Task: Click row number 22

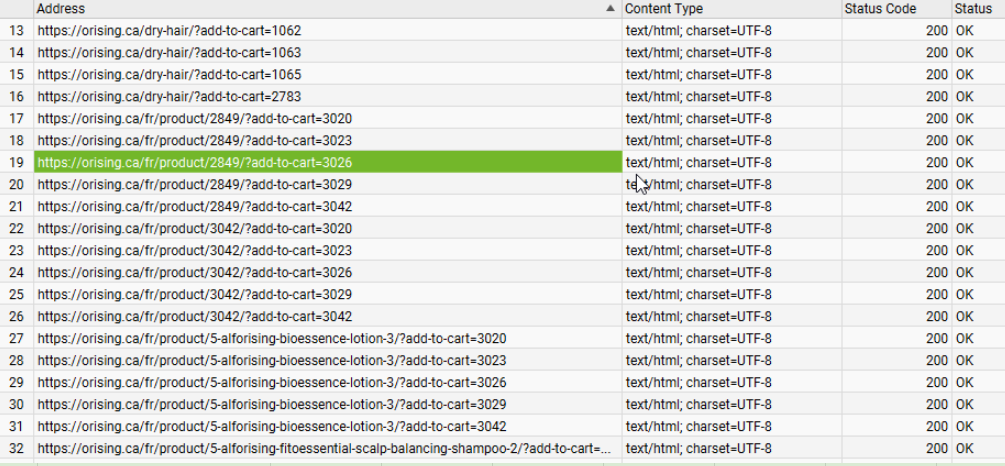Action: click(x=17, y=228)
